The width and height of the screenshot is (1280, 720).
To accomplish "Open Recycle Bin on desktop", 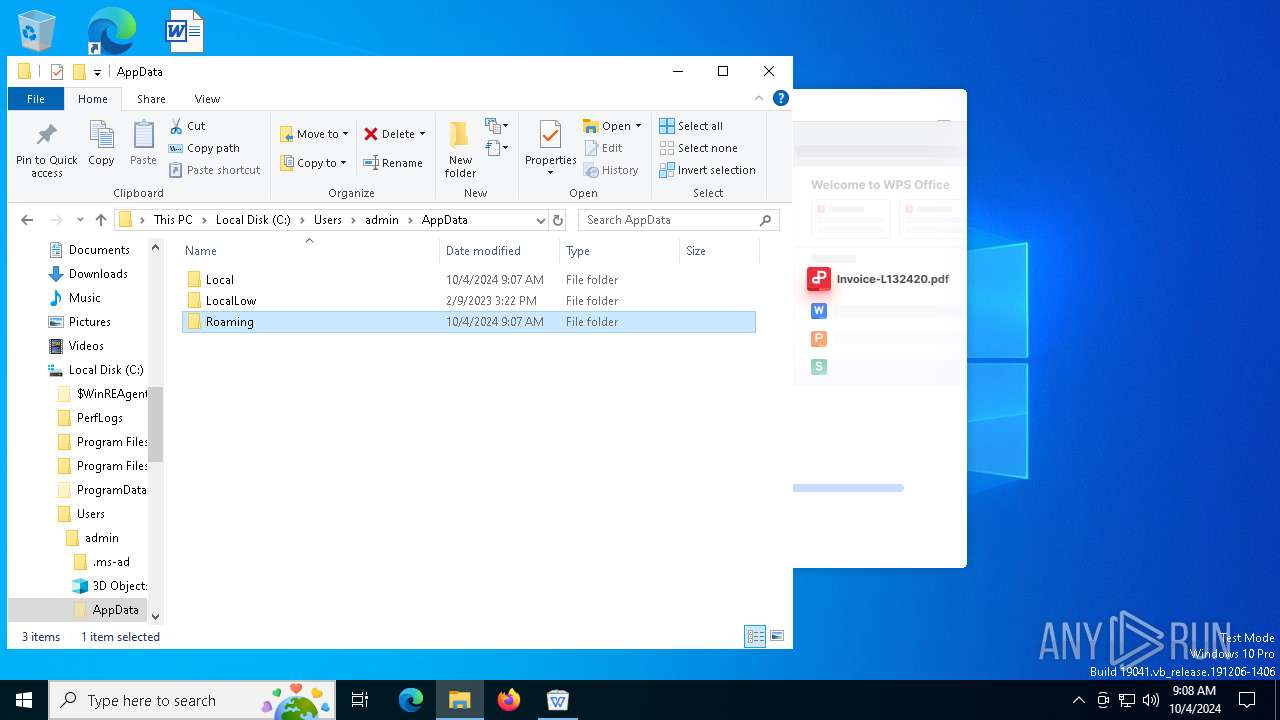I will pyautogui.click(x=37, y=31).
